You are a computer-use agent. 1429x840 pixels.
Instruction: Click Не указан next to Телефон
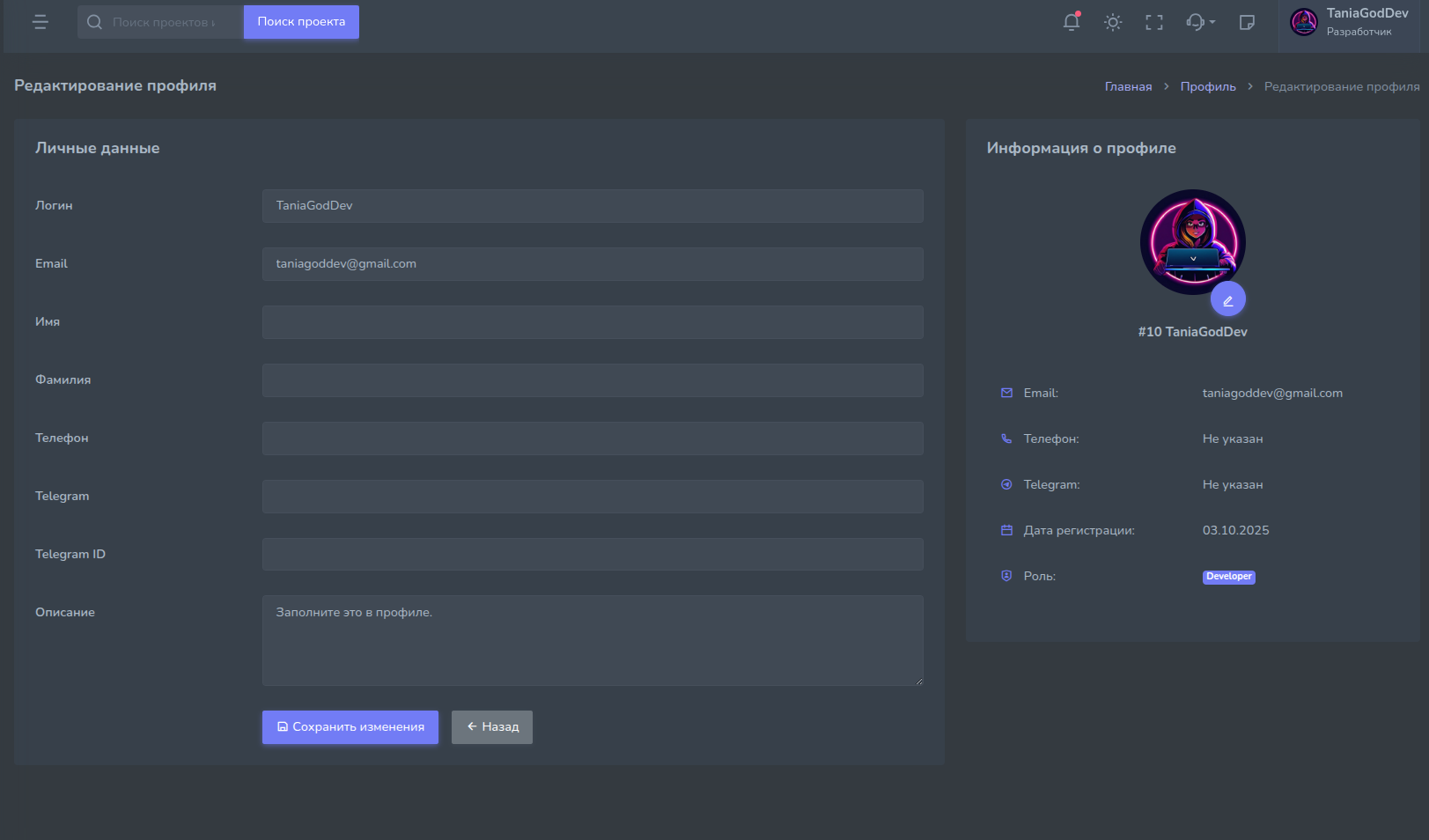pos(1233,438)
